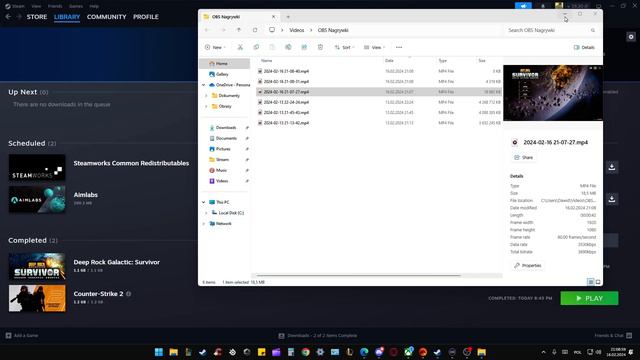Click the Share button in details pane
The height and width of the screenshot is (360, 640).
(x=524, y=157)
